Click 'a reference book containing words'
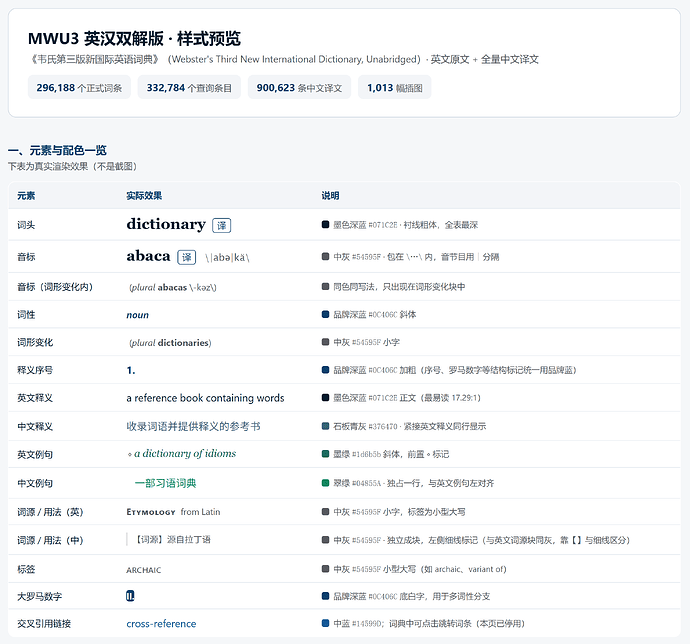Viewport: 690px width, 644px height. pos(205,398)
